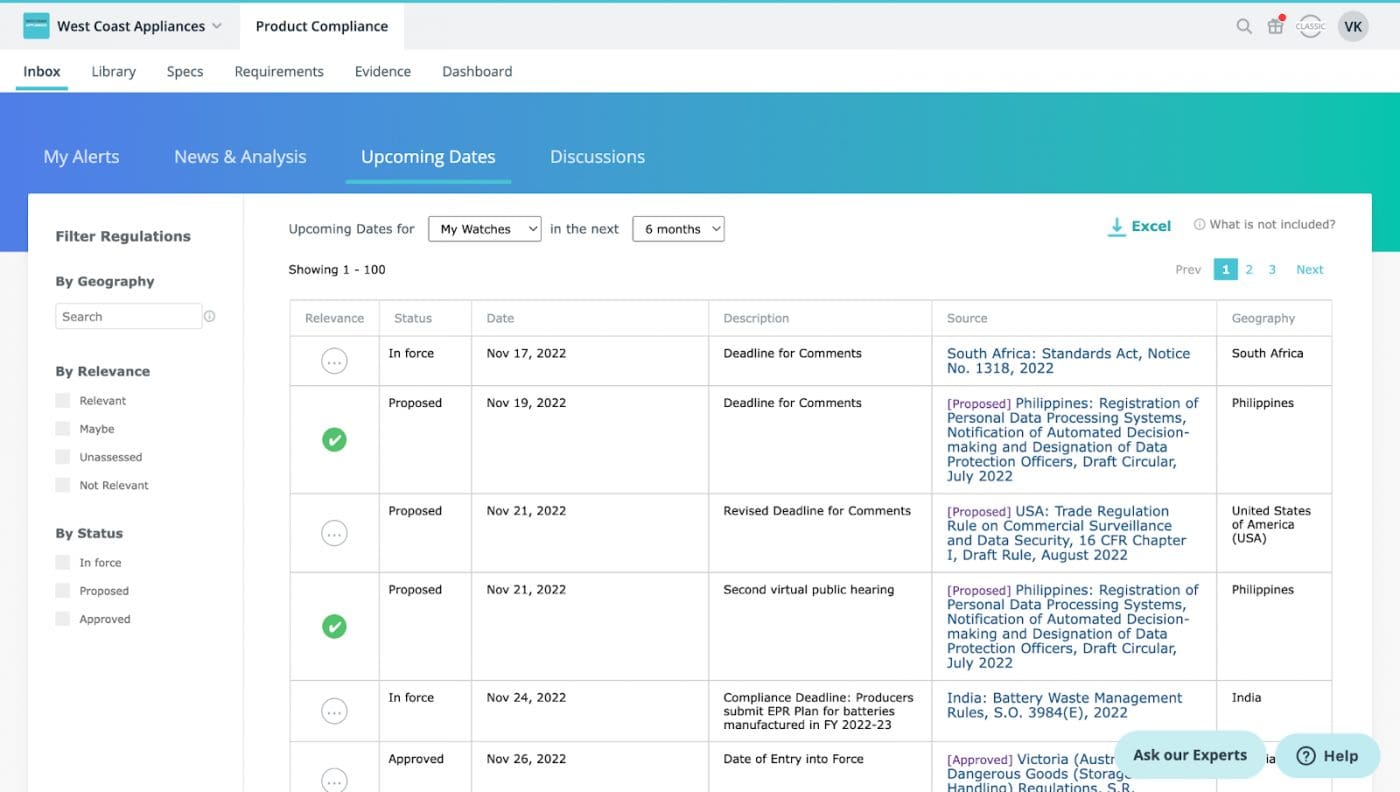The image size is (1400, 792).
Task: Click the Geography search input field
Action: pyautogui.click(x=128, y=317)
